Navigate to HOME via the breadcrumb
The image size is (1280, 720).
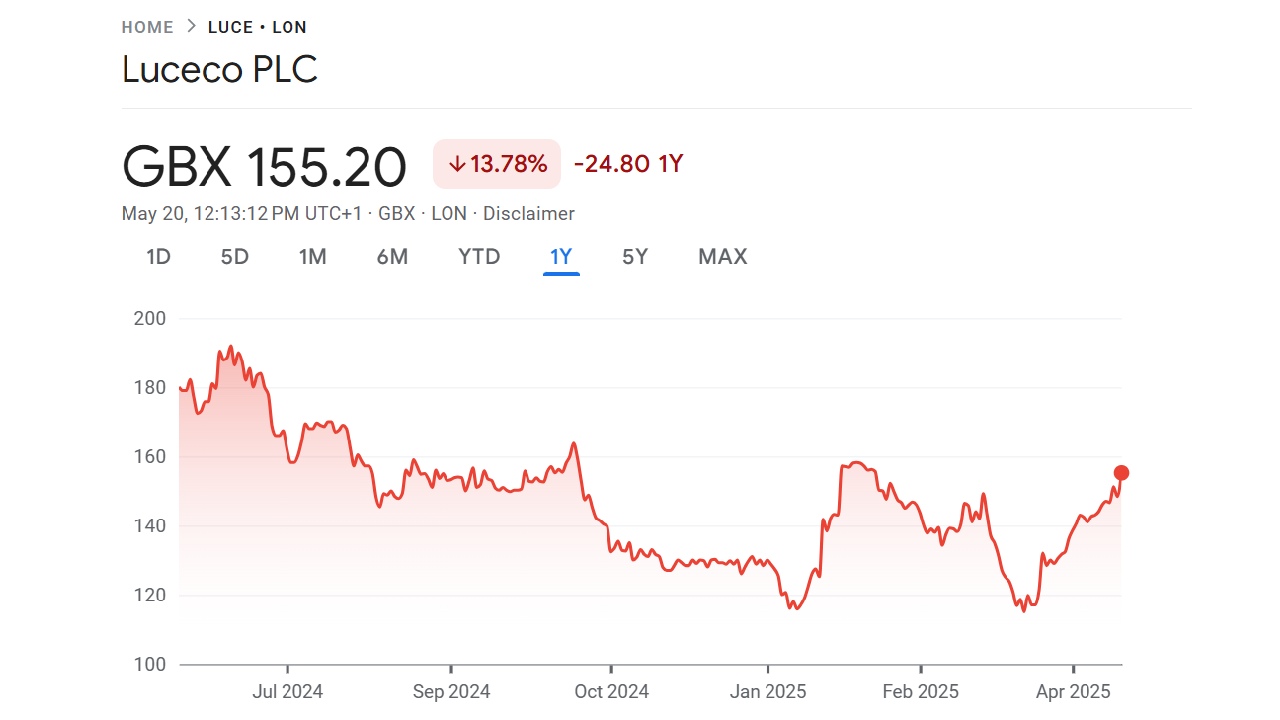pos(147,27)
